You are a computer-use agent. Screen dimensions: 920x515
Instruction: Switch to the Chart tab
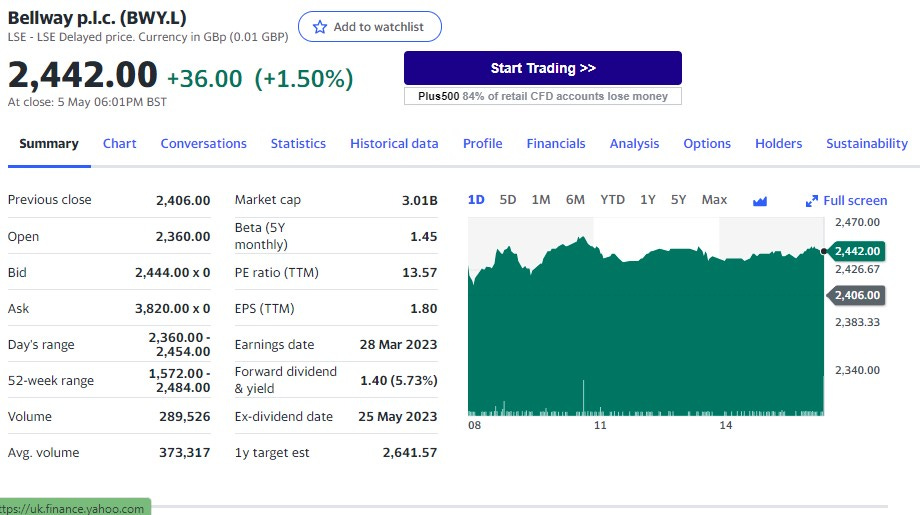tap(120, 144)
